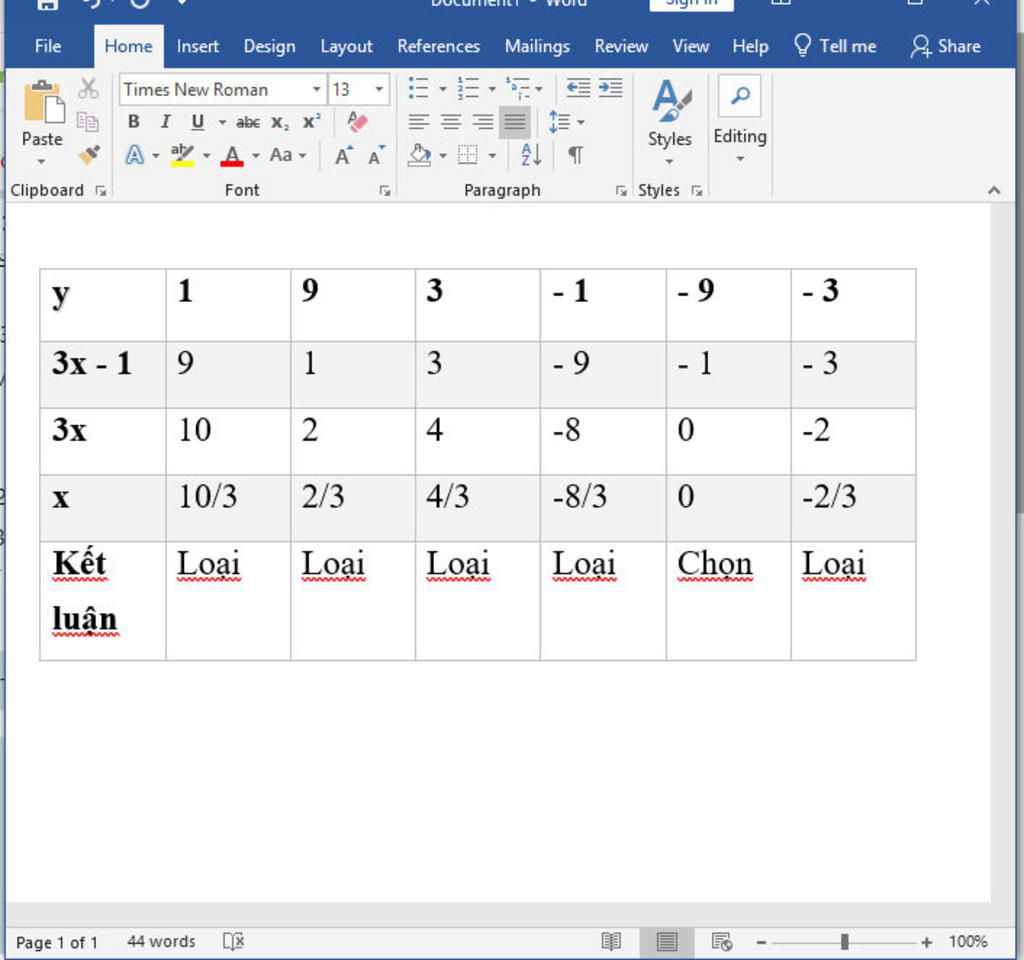Increase paragraph indent
This screenshot has width=1024, height=960.
coord(611,88)
